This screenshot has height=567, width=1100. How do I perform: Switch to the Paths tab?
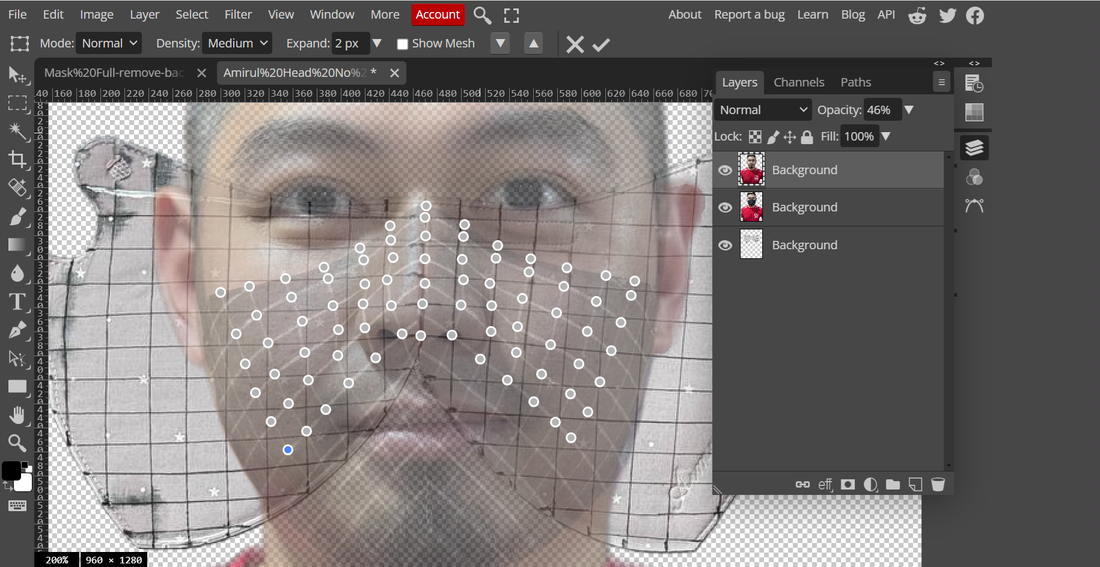point(856,82)
